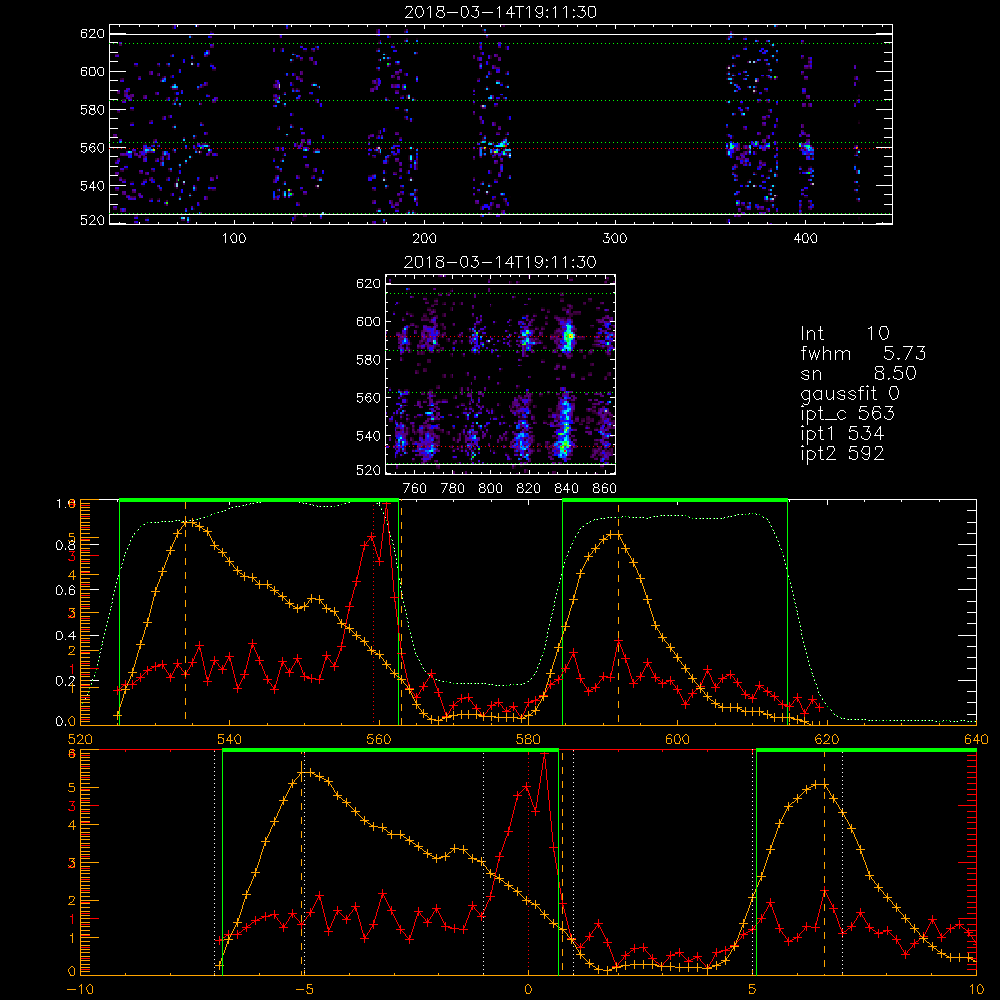Image resolution: width=1000 pixels, height=1000 pixels.
Task: Click x-axis label 860 of middle image
Action: [604, 489]
